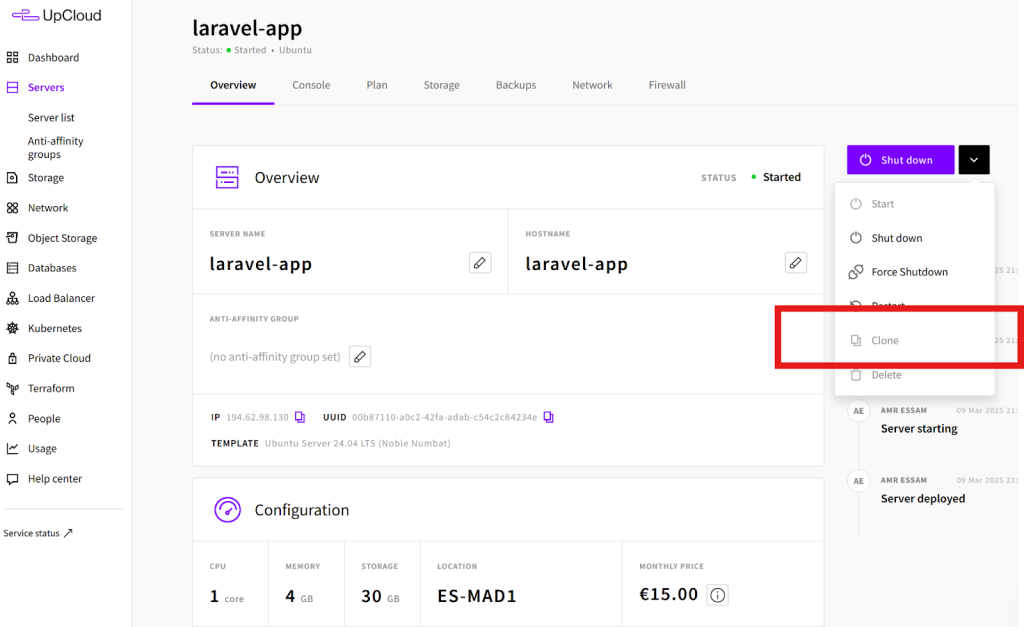Show monthly price info tooltip

[x=717, y=595]
